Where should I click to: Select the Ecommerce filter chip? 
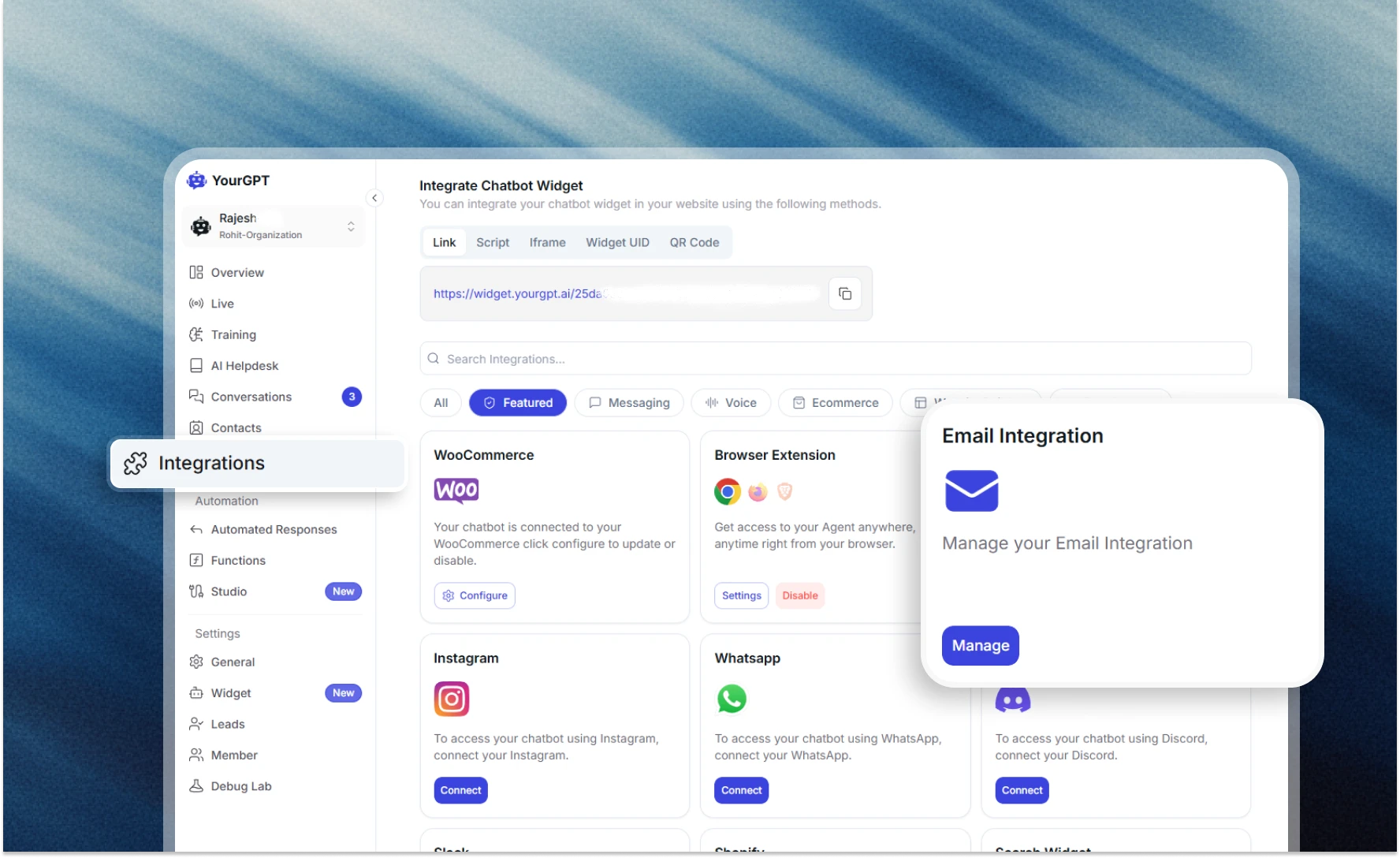coord(835,402)
